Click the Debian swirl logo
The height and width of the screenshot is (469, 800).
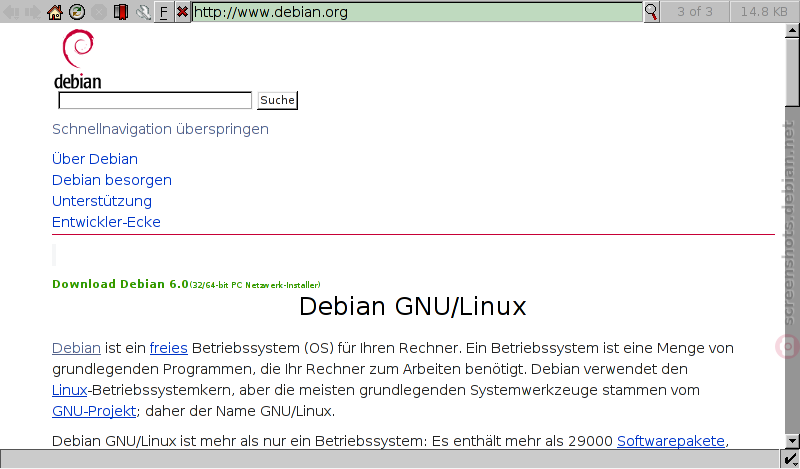click(78, 59)
